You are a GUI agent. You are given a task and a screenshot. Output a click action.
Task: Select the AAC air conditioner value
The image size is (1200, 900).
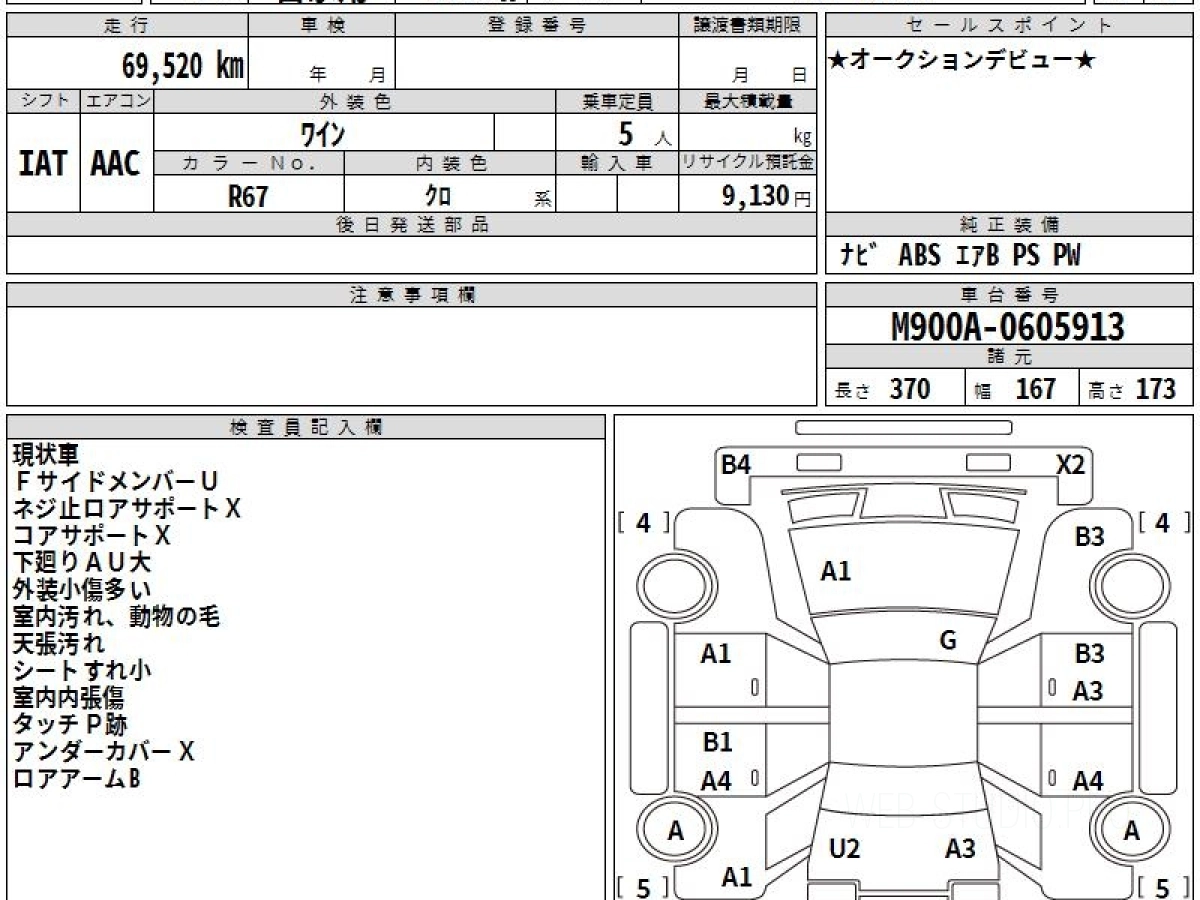tap(116, 163)
